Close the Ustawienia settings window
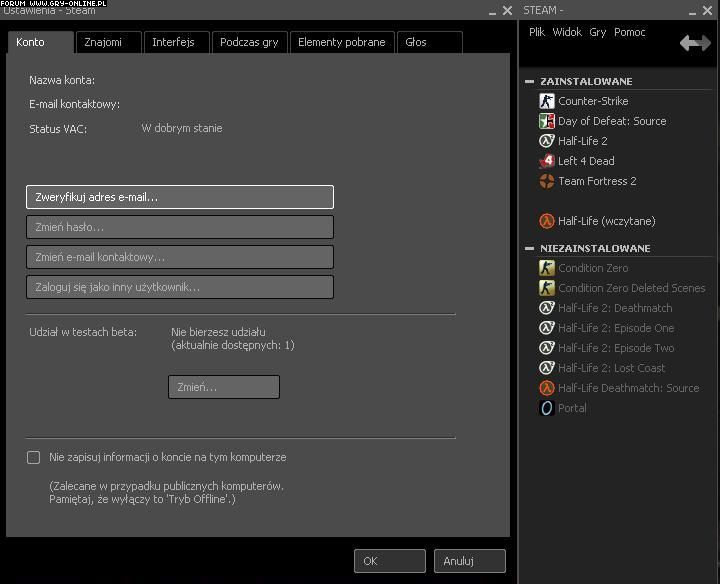720x584 pixels. point(507,10)
